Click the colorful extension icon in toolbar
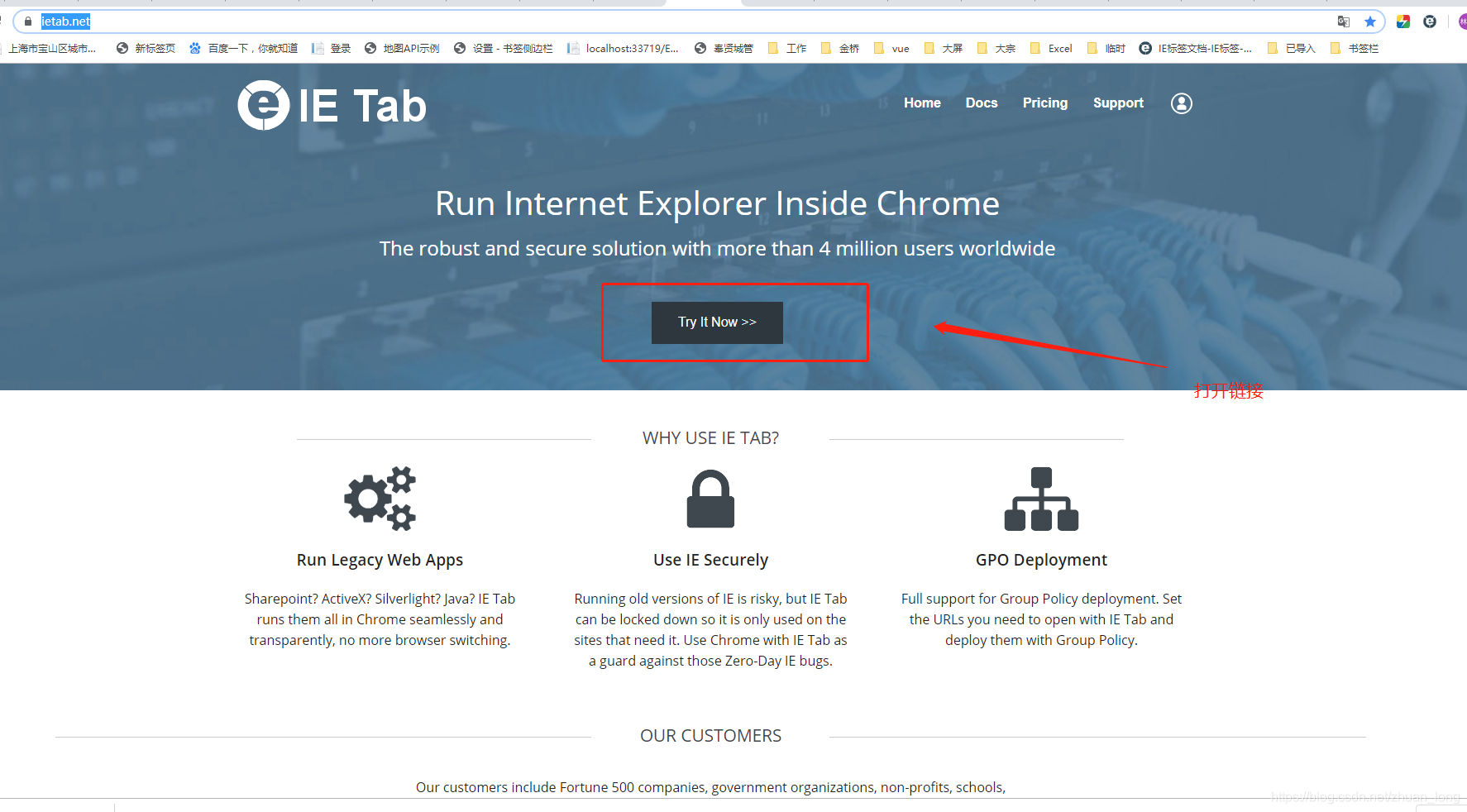The image size is (1467, 812). point(1403,21)
